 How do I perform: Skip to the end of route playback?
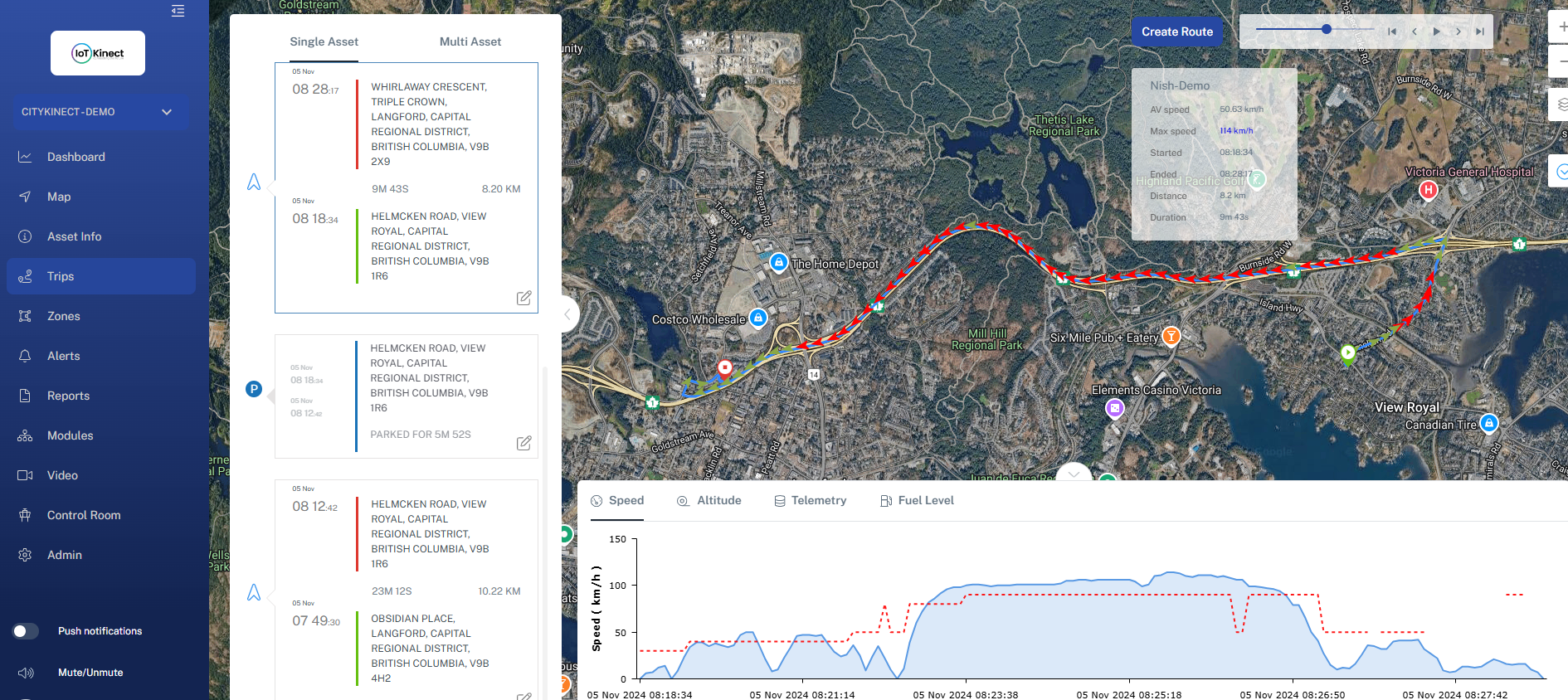[1479, 32]
